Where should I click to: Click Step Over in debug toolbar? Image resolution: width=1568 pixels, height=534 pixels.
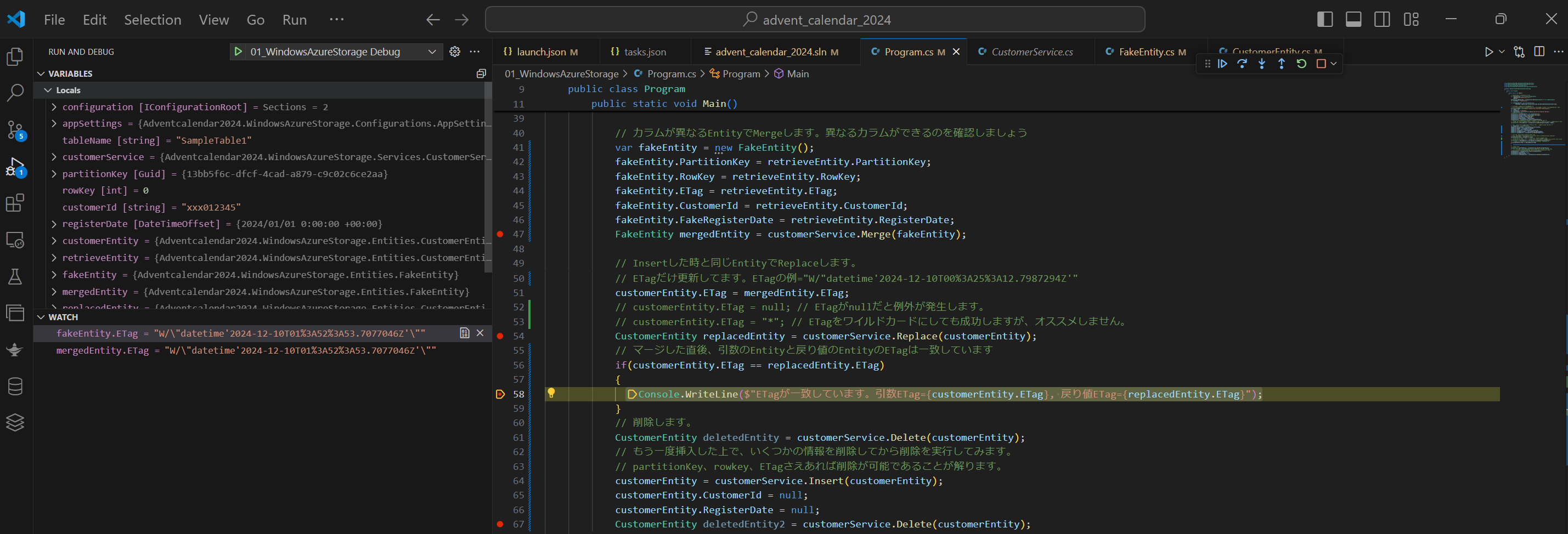coord(1242,64)
